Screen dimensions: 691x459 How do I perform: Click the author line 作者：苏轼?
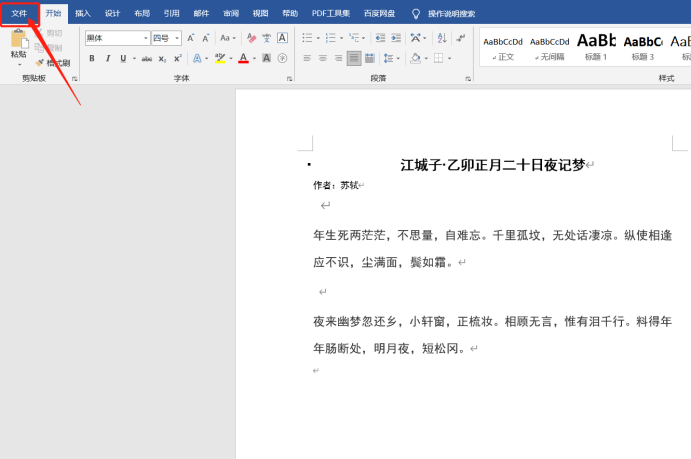[336, 185]
